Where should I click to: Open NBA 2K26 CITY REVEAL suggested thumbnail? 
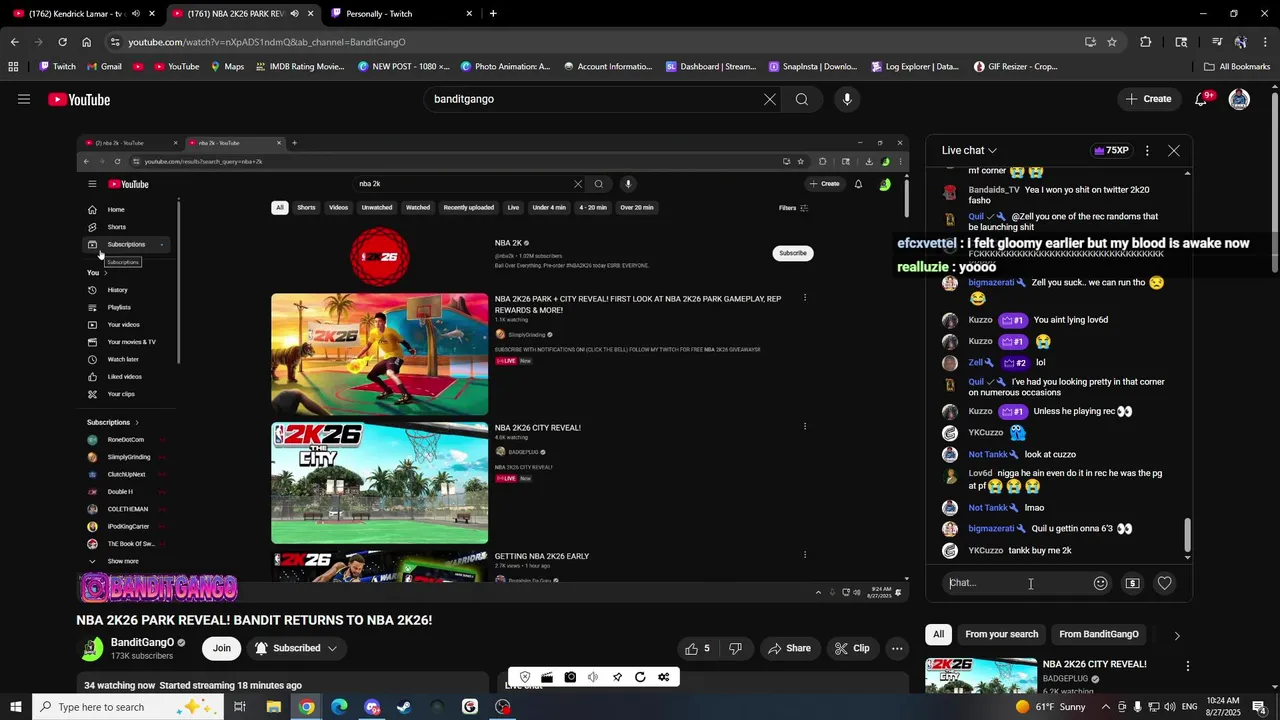[x=980, y=675]
